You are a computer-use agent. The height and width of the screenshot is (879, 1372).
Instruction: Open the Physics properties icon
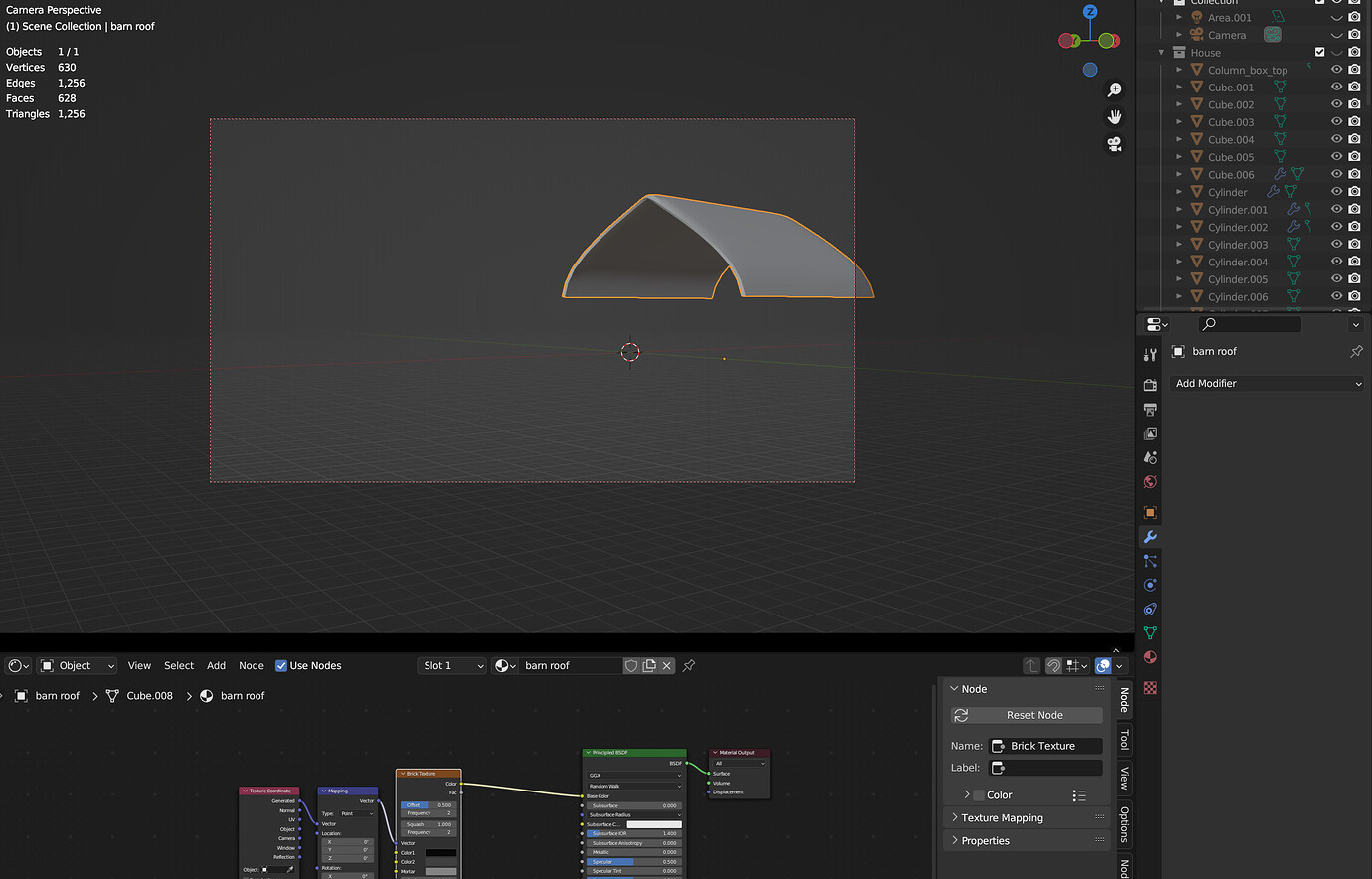tap(1150, 585)
